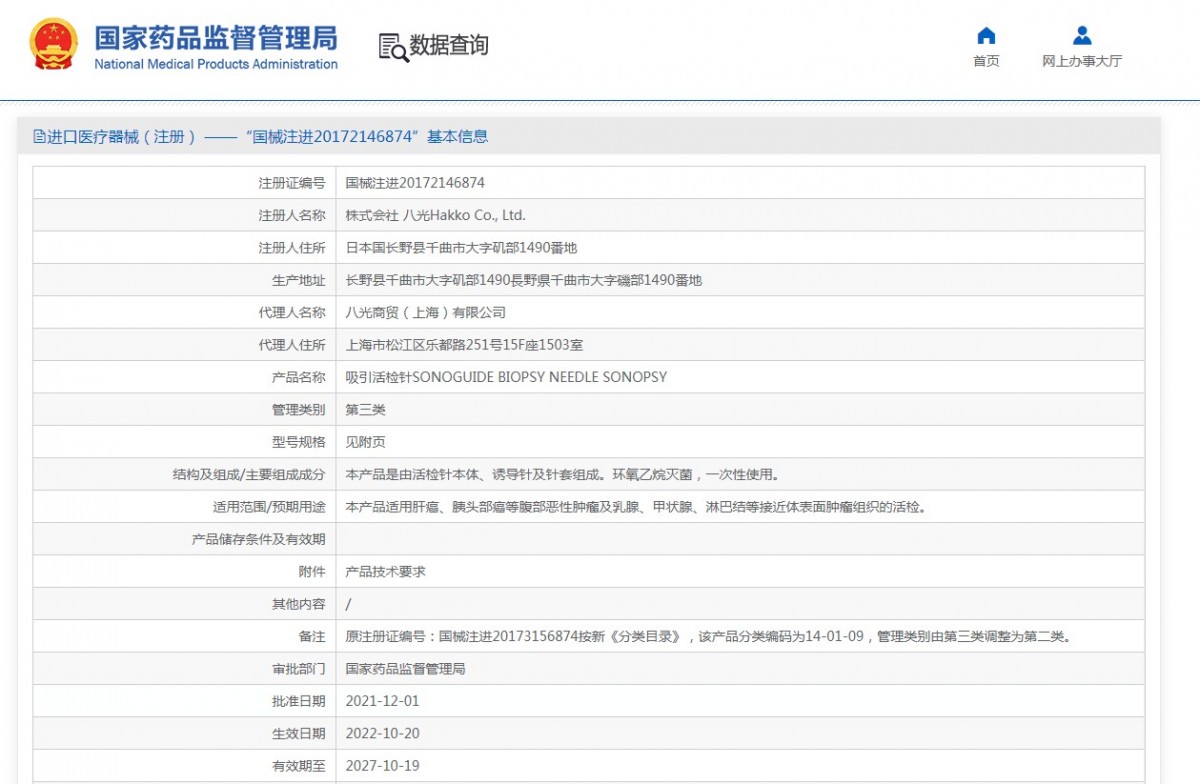Click the 数据查询 heading text
1200x784 pixels.
[x=449, y=45]
